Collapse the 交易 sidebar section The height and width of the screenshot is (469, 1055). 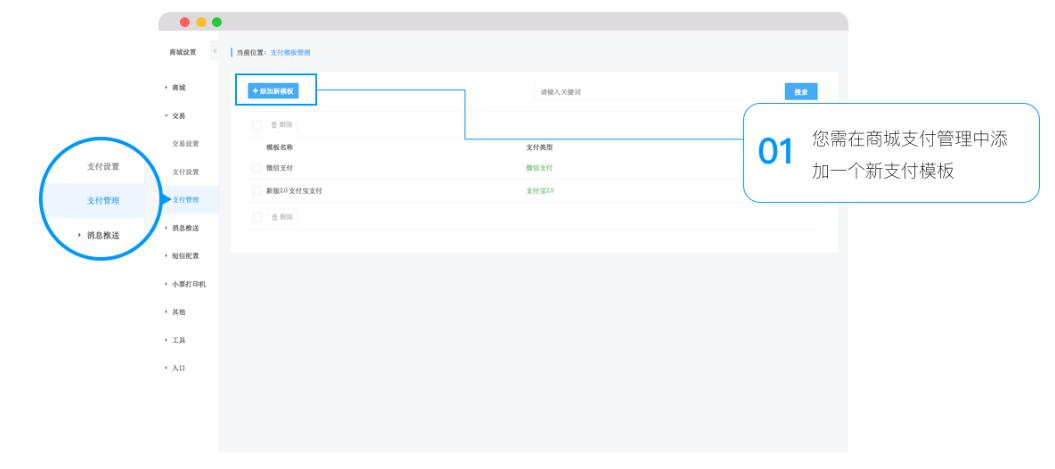click(176, 116)
